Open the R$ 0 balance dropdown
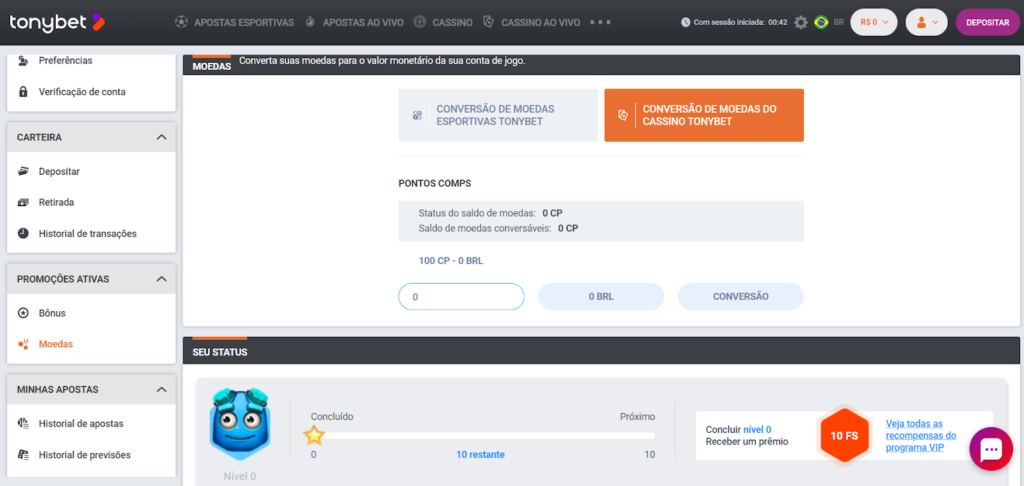Screen dimensions: 1024x486 click(873, 22)
